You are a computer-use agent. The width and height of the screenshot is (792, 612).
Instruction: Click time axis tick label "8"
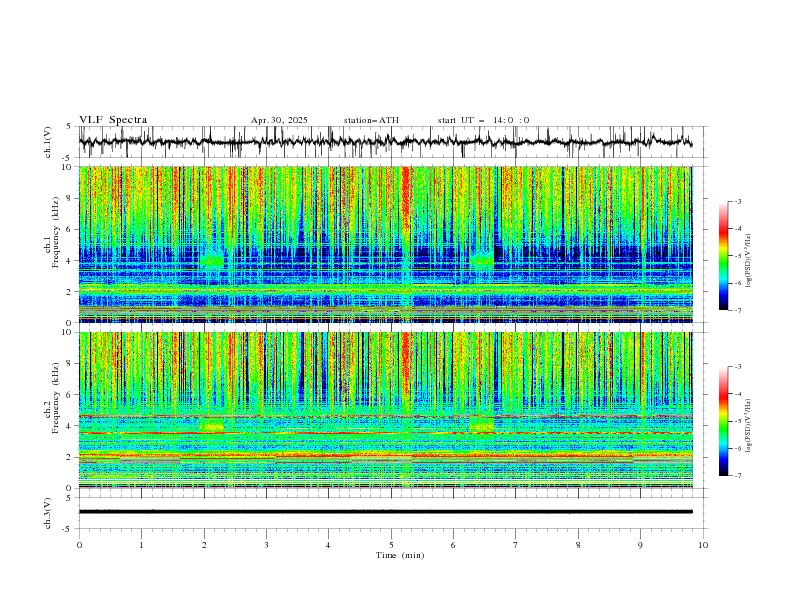(578, 545)
